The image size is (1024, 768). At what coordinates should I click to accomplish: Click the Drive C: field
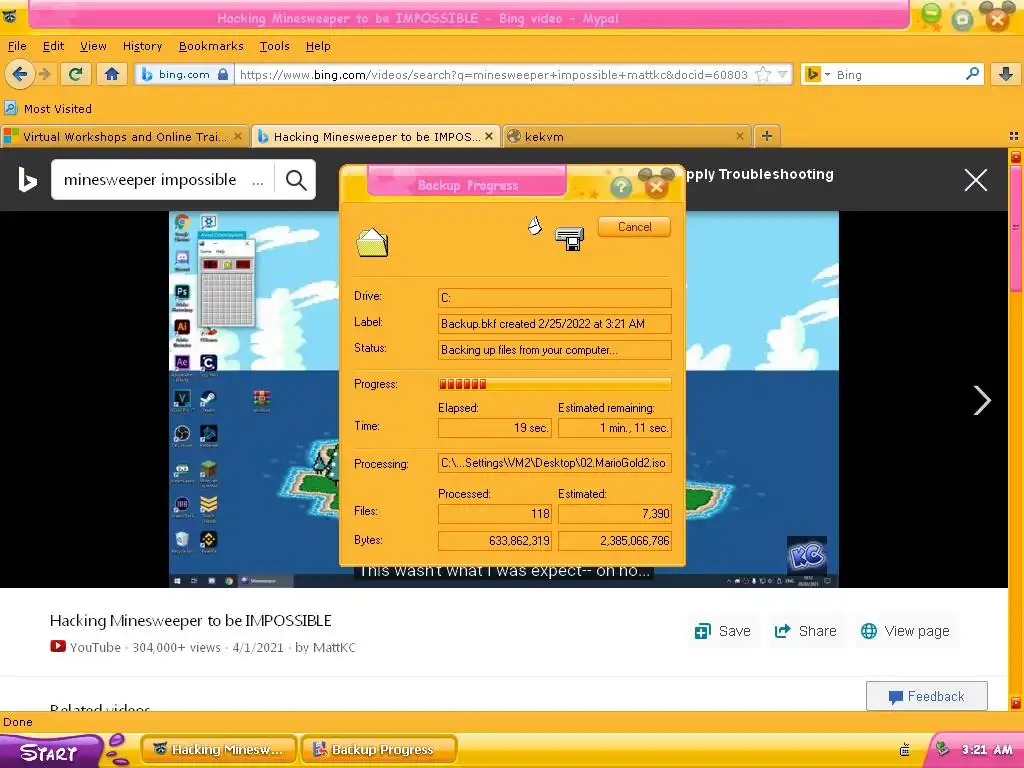click(554, 298)
